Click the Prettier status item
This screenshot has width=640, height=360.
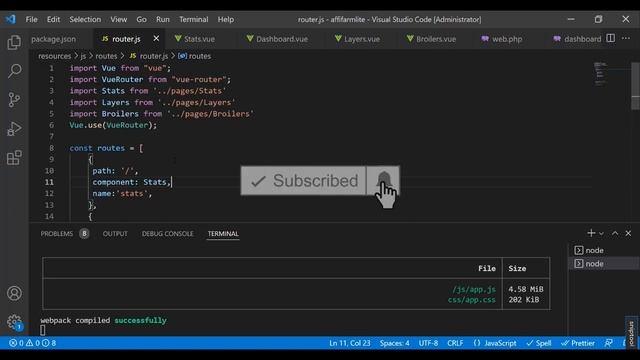pyautogui.click(x=578, y=343)
